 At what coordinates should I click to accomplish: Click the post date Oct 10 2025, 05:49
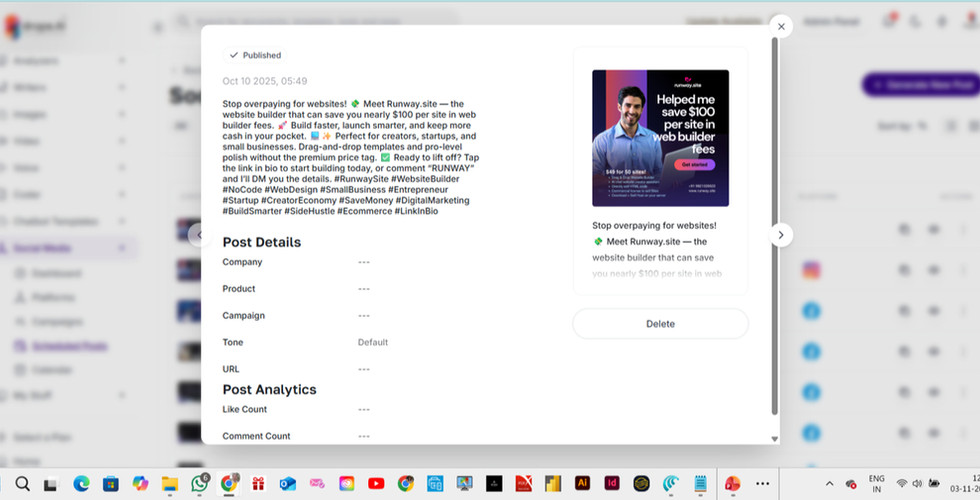265,81
